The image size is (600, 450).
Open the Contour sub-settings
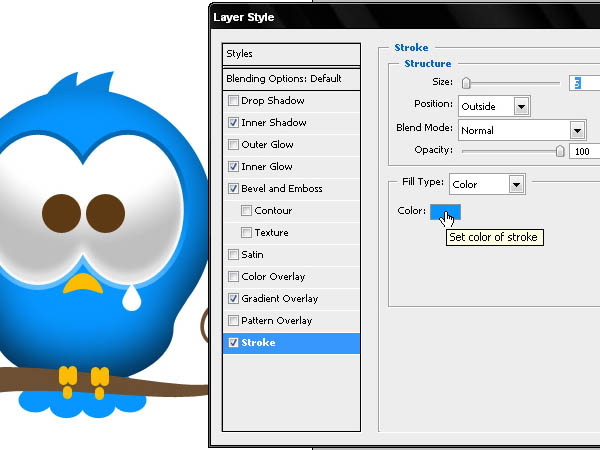pos(273,210)
